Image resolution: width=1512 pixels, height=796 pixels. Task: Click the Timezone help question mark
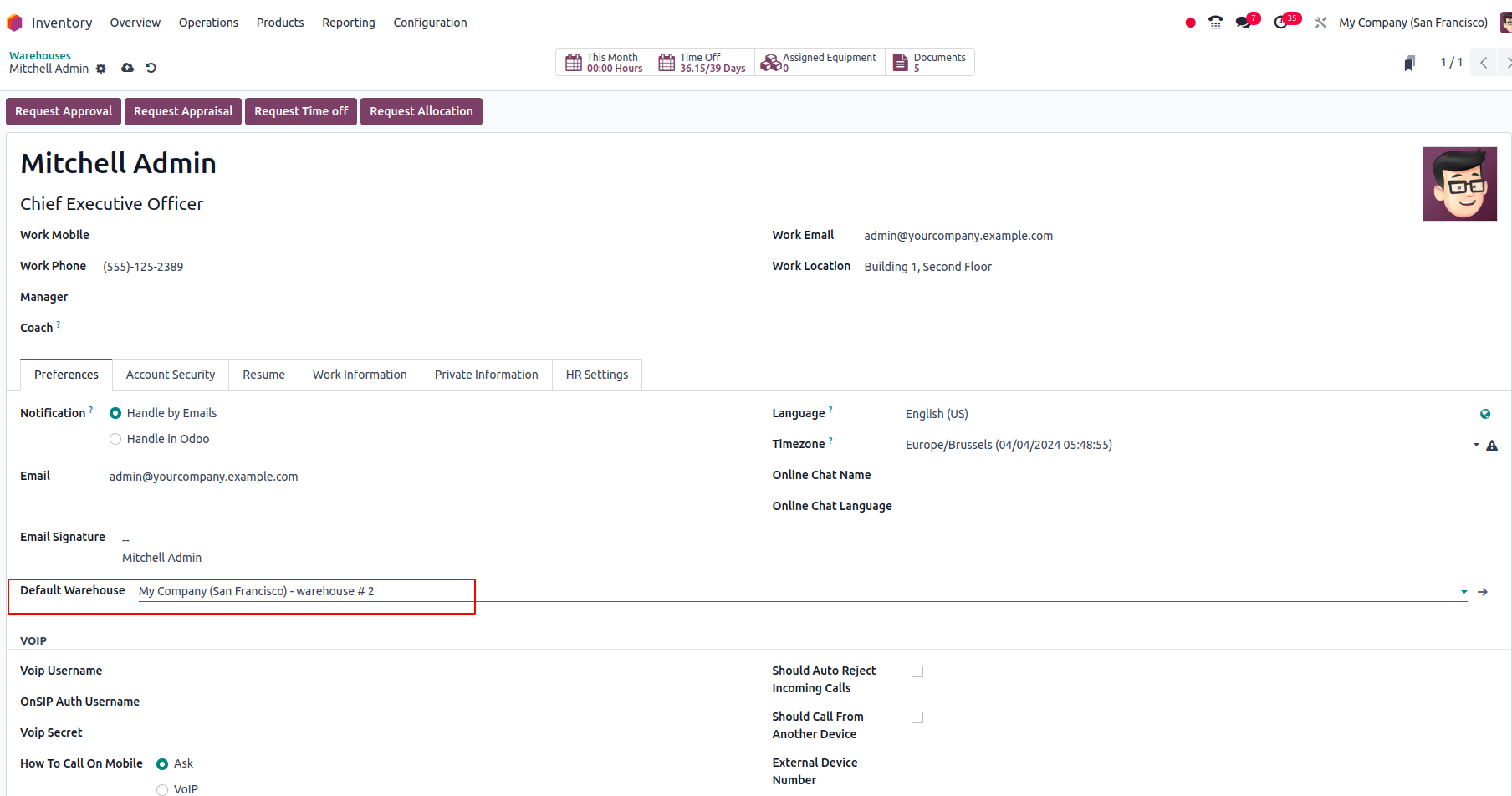click(x=830, y=441)
